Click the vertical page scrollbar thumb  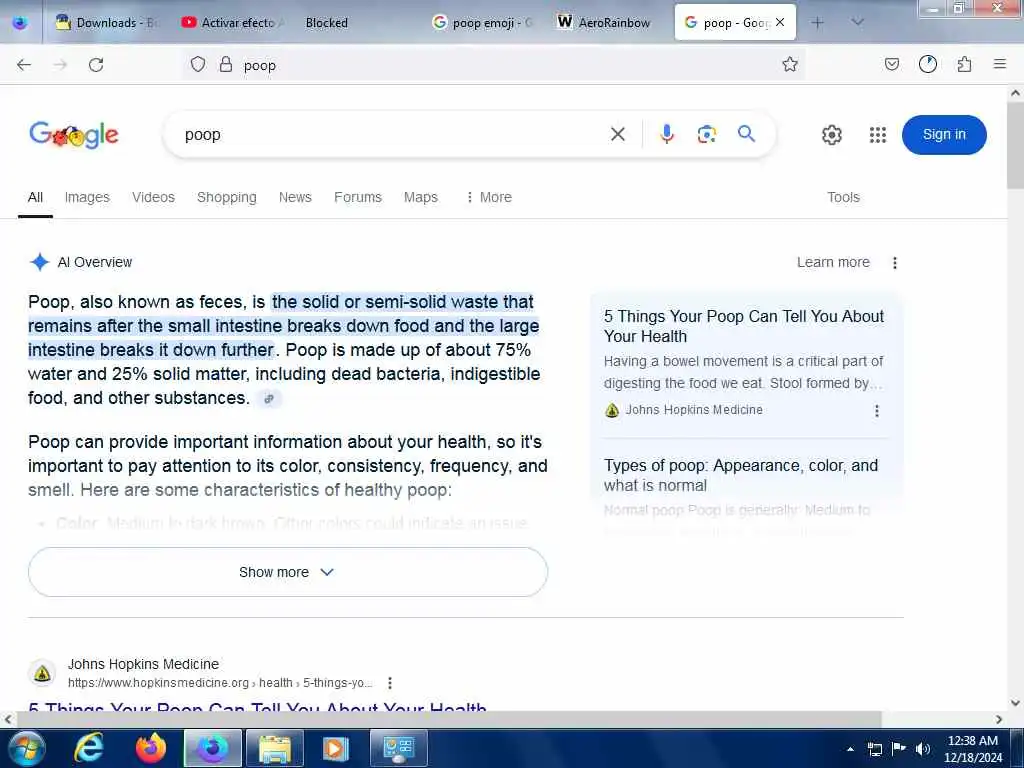pos(1016,145)
